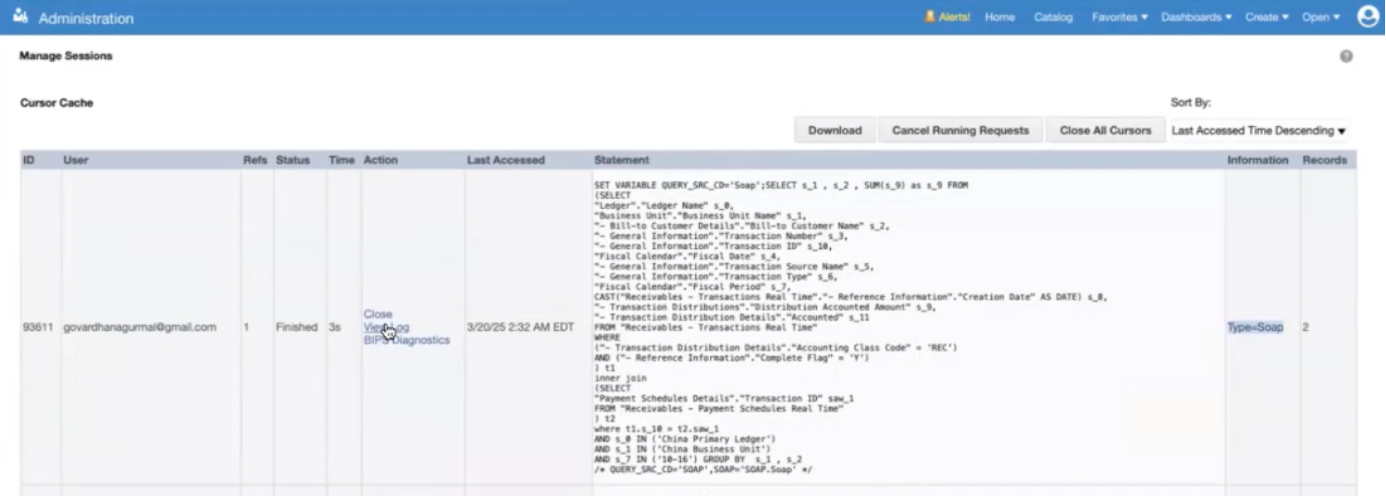Click the SQL statement text block
The image size is (1386, 496).
coord(850,327)
